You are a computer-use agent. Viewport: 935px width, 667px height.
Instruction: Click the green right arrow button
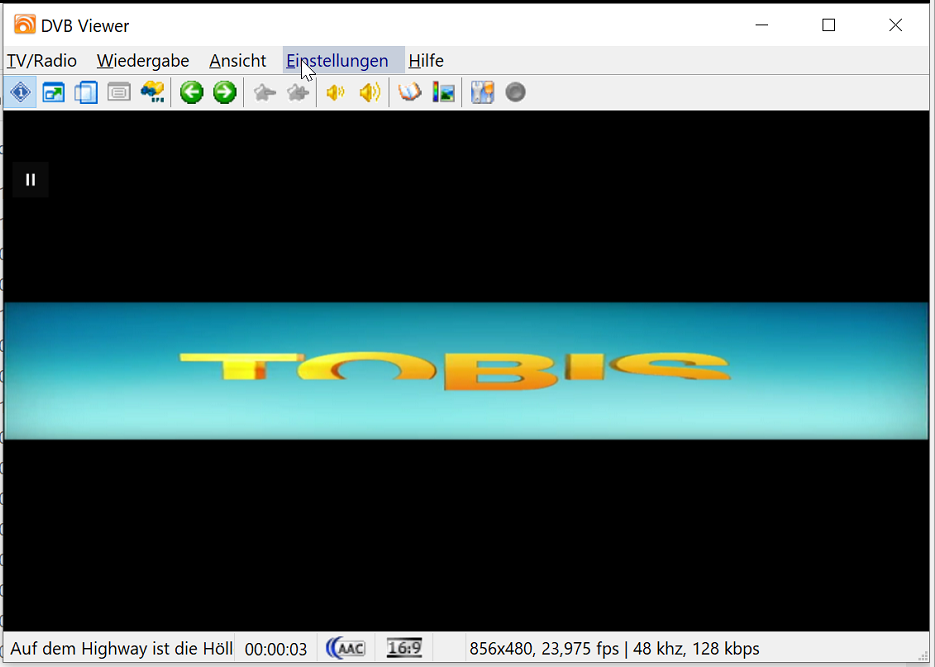click(x=224, y=93)
